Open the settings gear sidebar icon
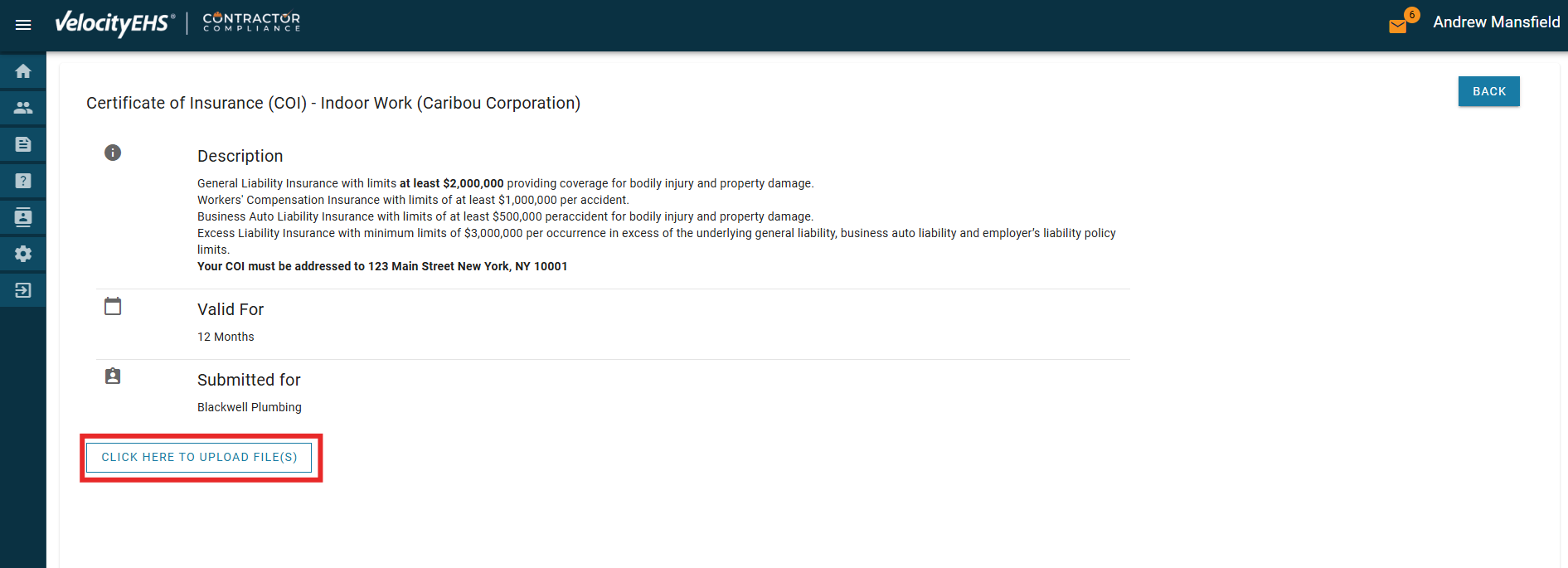The height and width of the screenshot is (568, 1568). coord(23,254)
